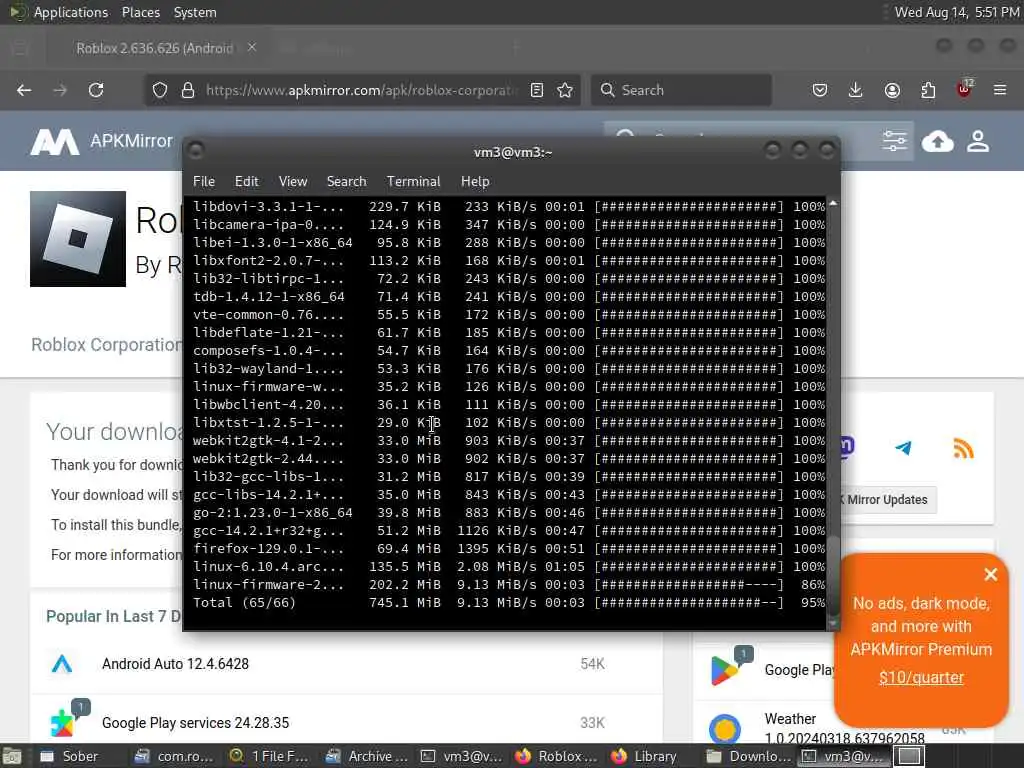The width and height of the screenshot is (1024, 768).
Task: Click the Telegram icon on APKMirror
Action: [x=904, y=448]
